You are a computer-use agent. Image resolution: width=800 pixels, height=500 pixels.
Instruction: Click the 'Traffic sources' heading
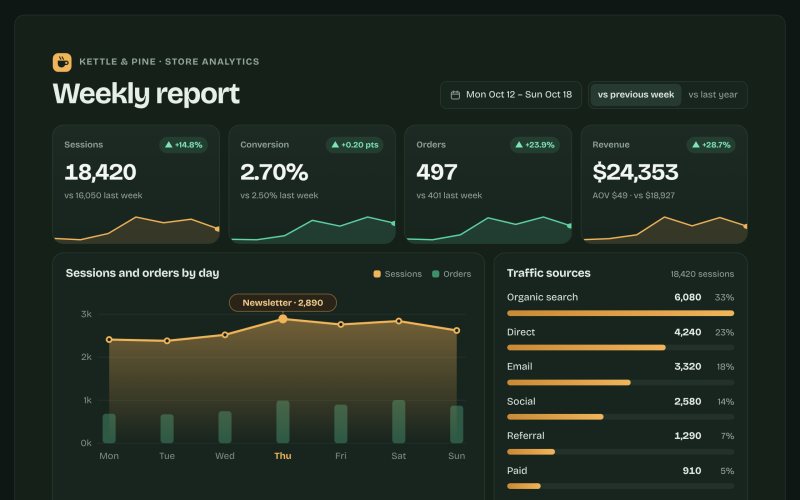[x=548, y=273]
